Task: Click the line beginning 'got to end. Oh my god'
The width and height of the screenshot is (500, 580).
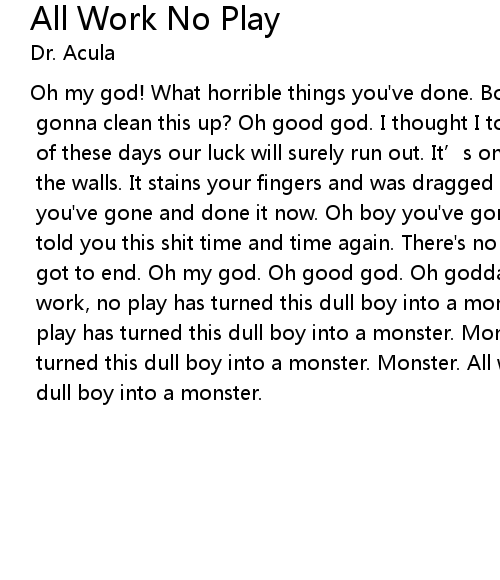Action: [268, 273]
